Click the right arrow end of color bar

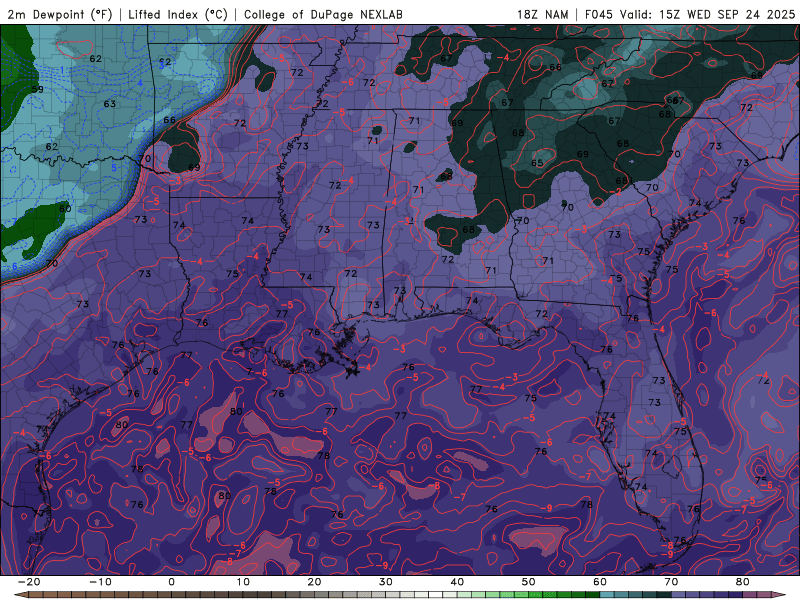click(779, 595)
